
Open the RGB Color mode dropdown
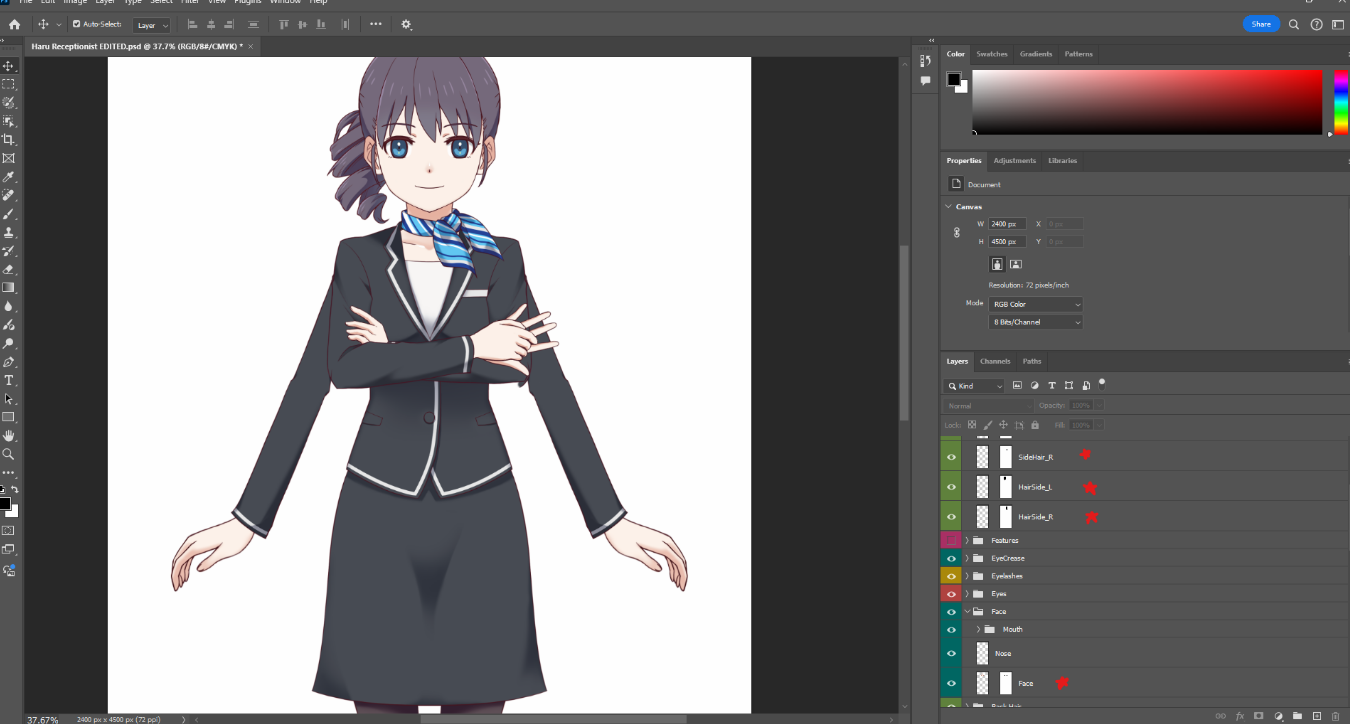point(1036,304)
